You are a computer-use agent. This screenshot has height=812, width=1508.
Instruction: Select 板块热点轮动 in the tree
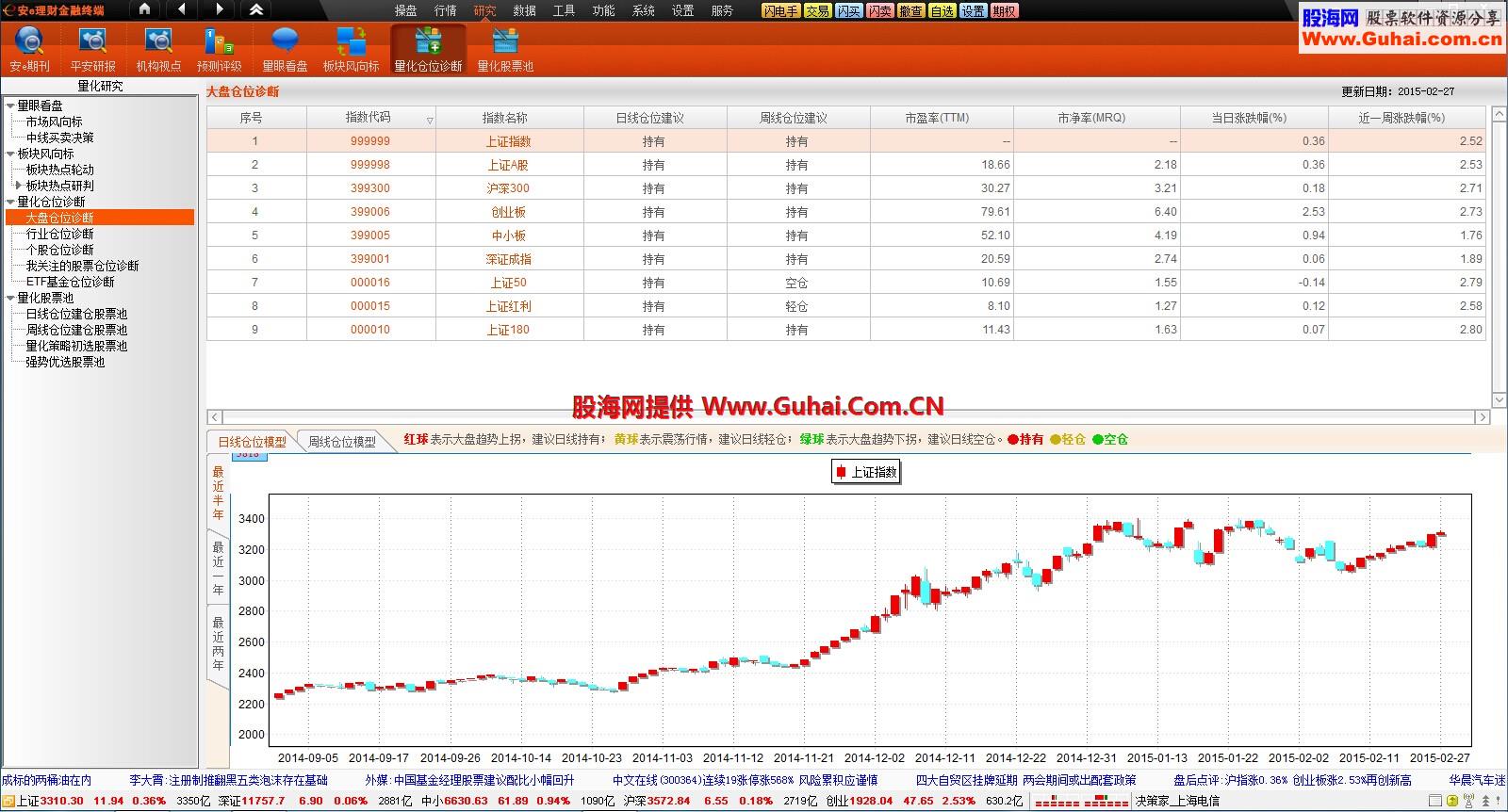pos(60,170)
